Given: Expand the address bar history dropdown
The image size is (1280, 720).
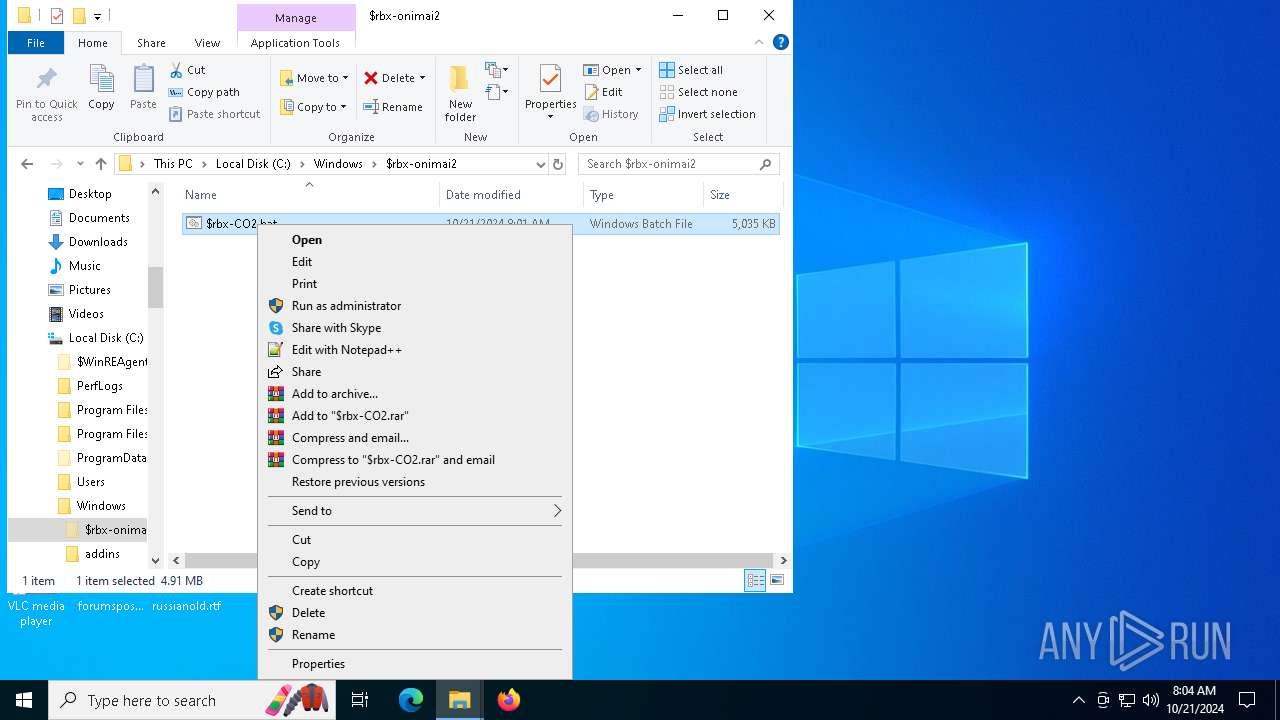Looking at the screenshot, I should pyautogui.click(x=541, y=164).
